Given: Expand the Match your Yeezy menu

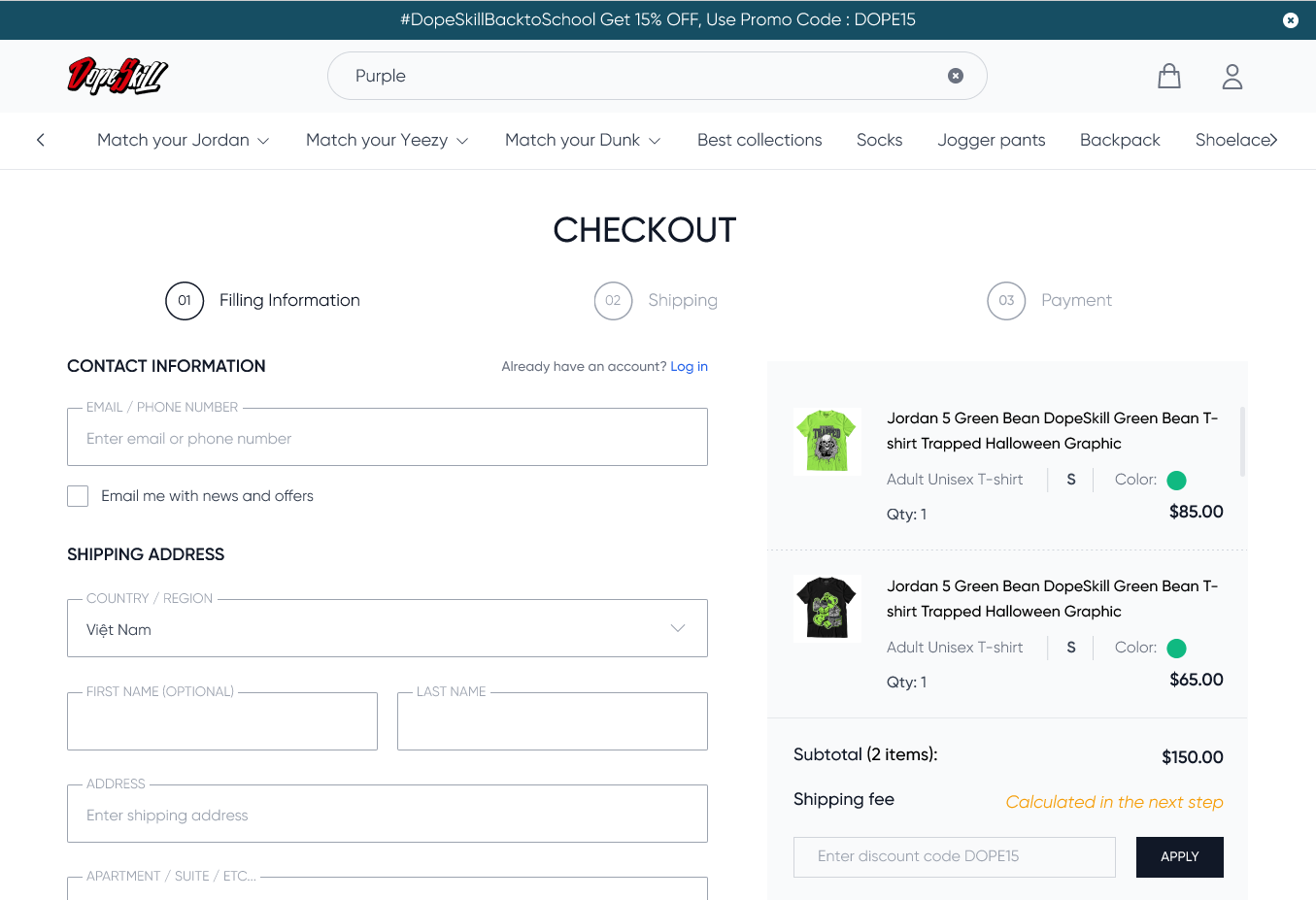Looking at the screenshot, I should pos(387,140).
